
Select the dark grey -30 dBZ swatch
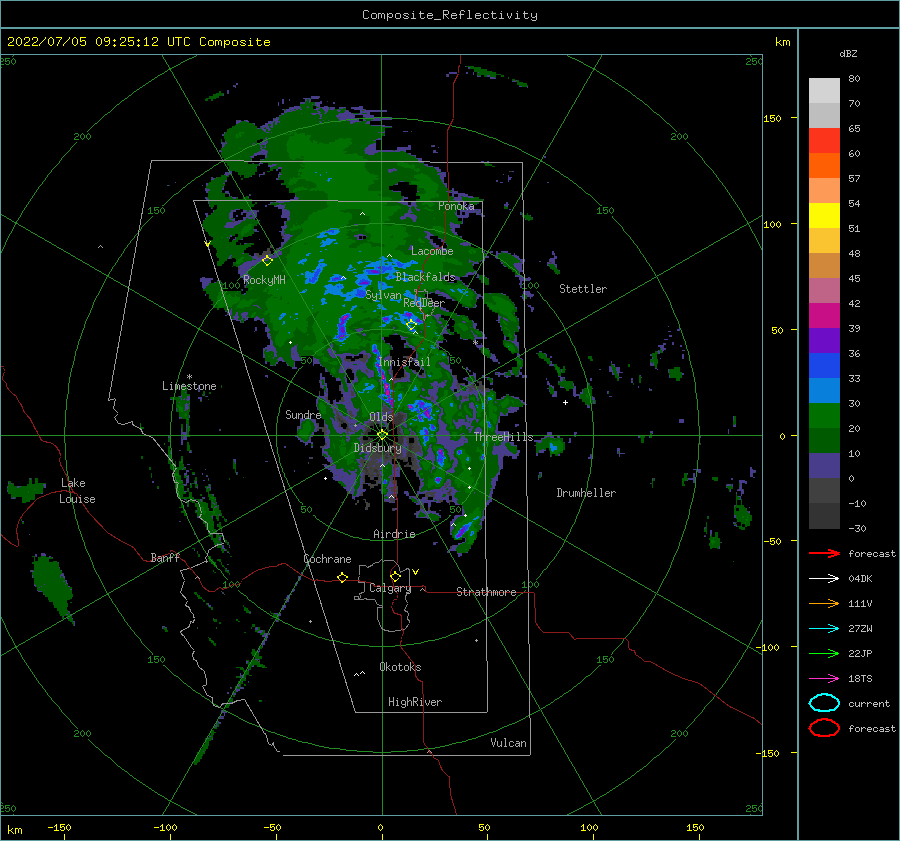[824, 516]
